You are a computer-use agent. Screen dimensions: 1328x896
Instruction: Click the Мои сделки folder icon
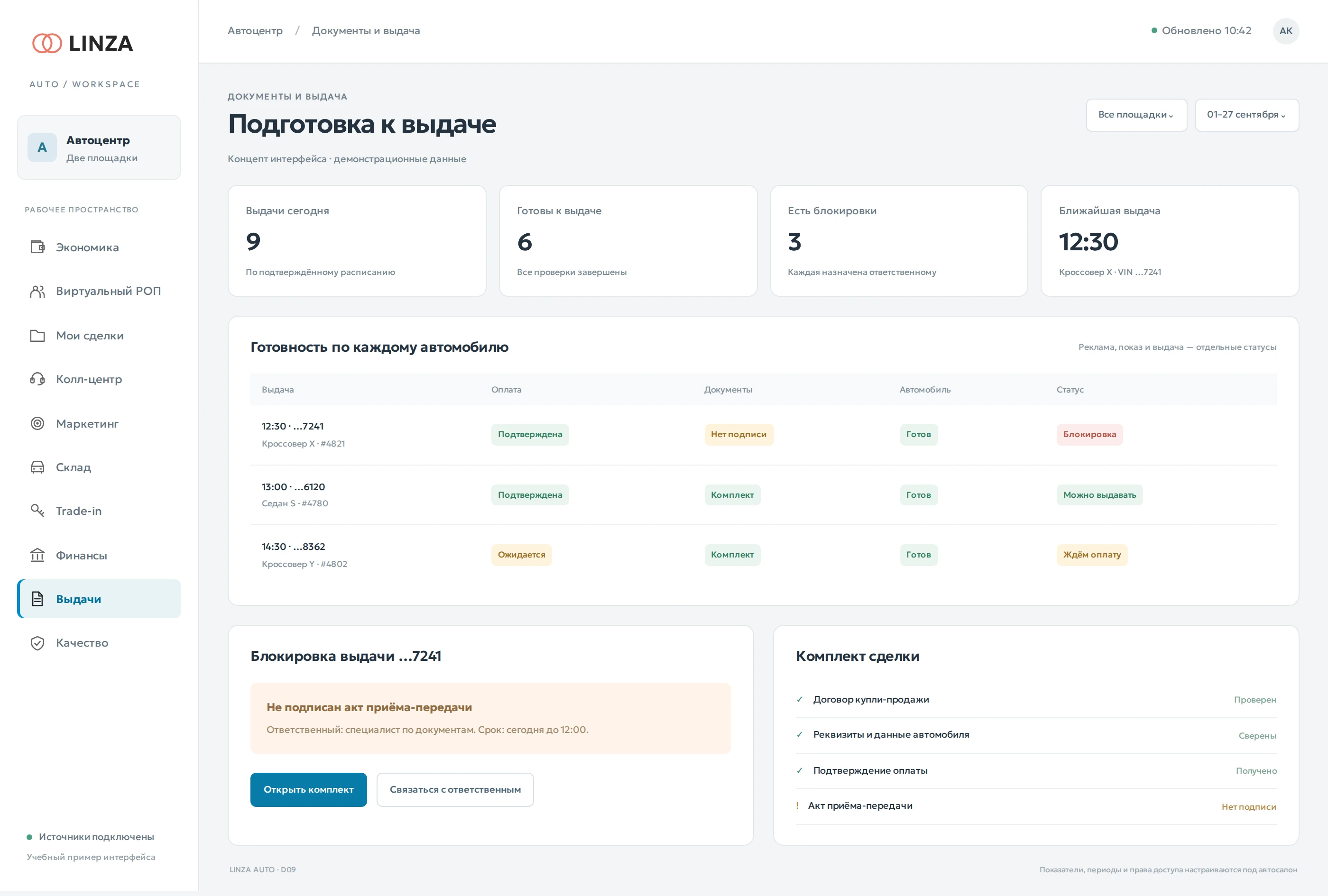click(37, 335)
